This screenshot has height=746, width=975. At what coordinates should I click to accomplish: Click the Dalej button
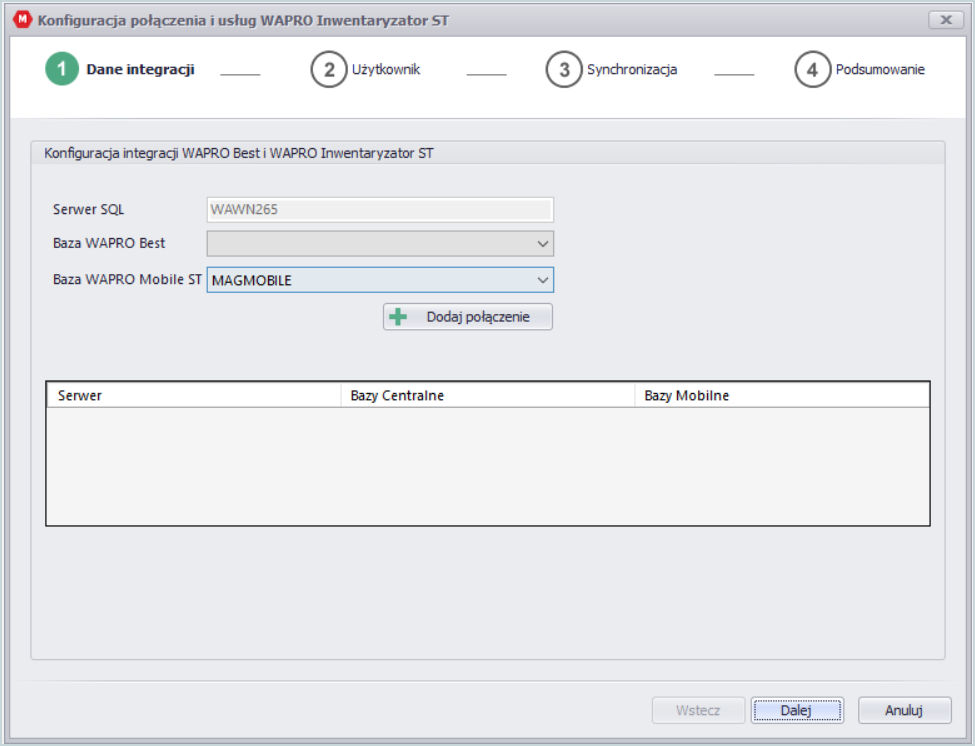click(797, 710)
